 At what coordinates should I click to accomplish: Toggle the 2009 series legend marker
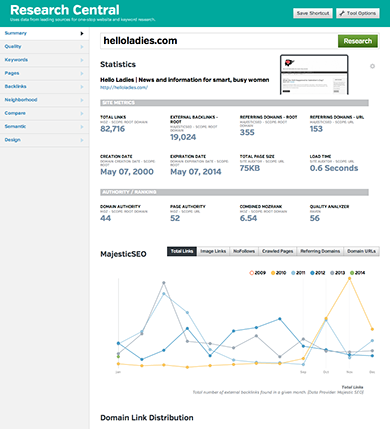pos(251,273)
